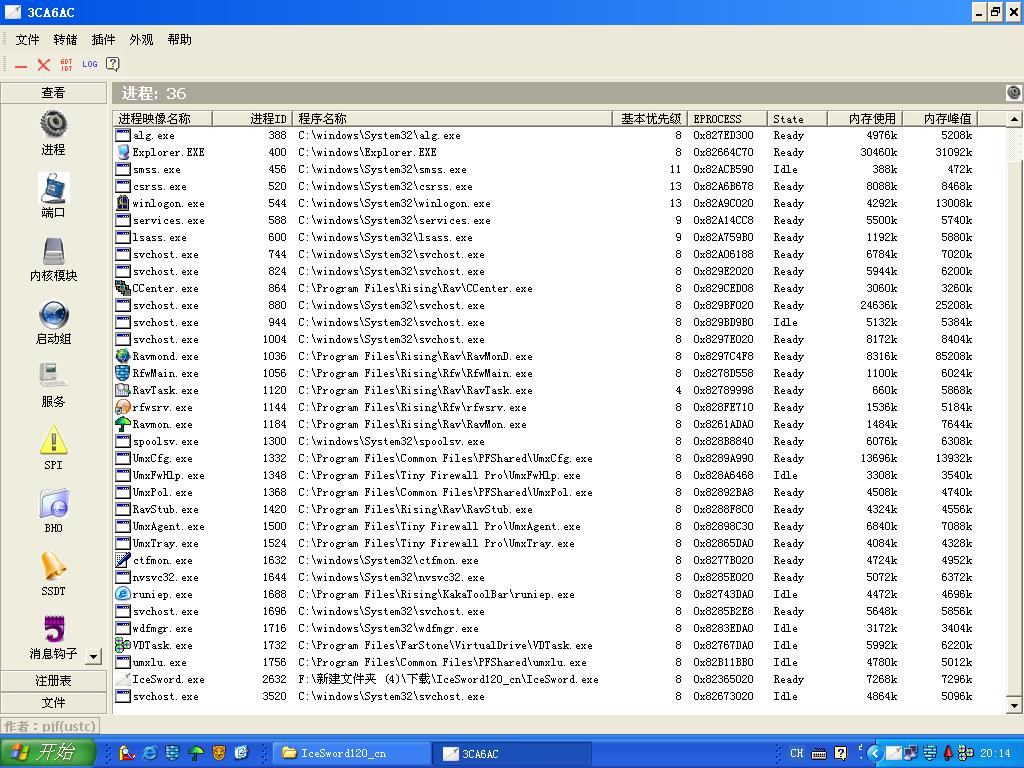Image resolution: width=1024 pixels, height=768 pixels.
Task: Select the IceSword.exe process row
Action: point(168,680)
